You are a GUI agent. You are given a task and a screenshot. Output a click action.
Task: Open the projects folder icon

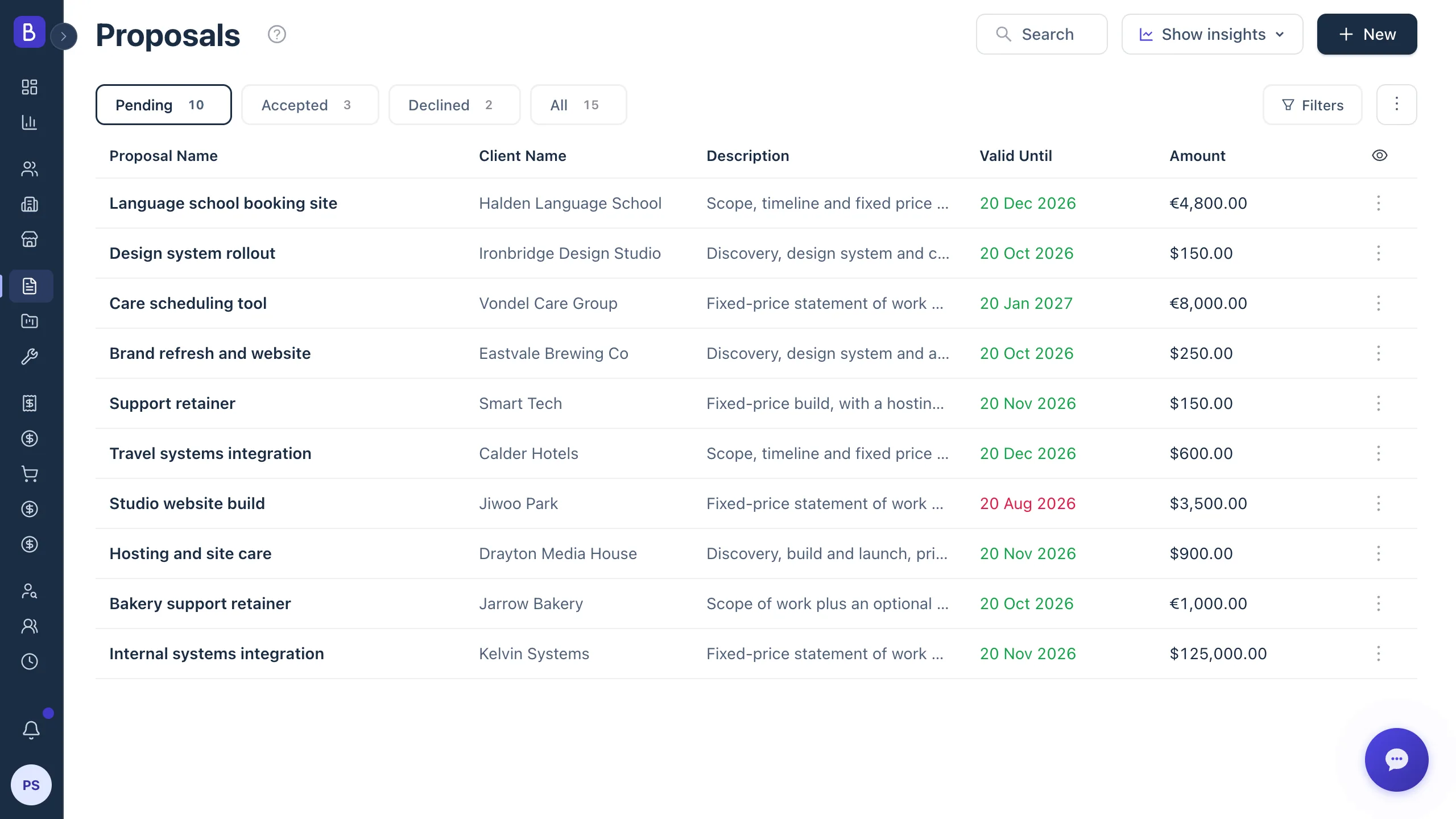pyautogui.click(x=30, y=321)
